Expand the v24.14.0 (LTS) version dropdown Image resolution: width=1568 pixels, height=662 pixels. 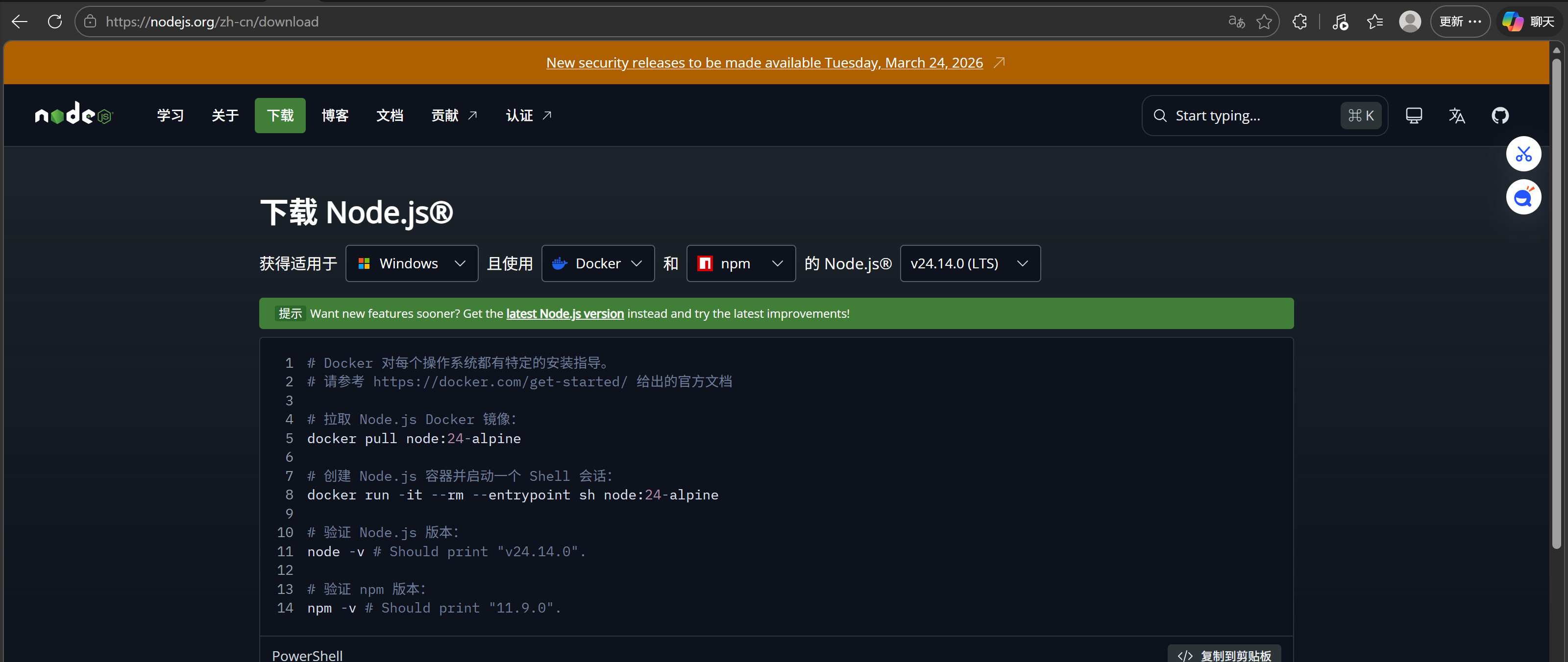click(970, 263)
